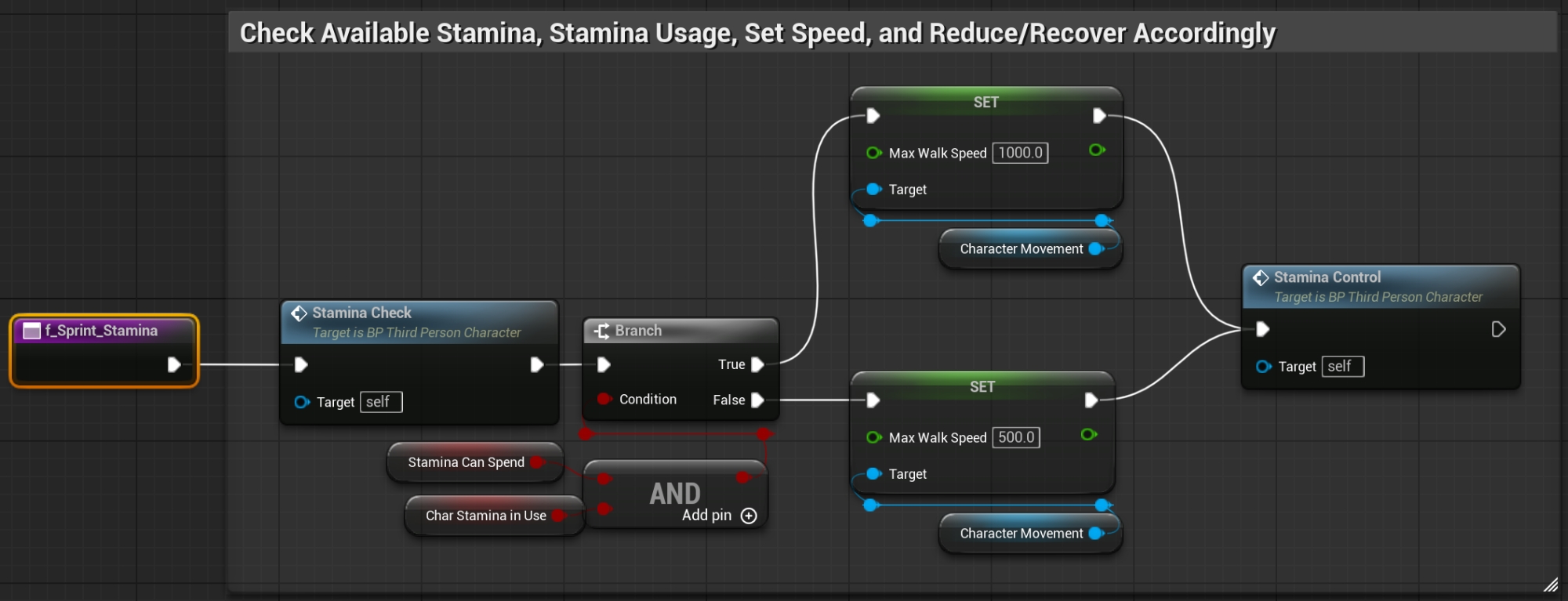This screenshot has height=601, width=1568.
Task: Click the f_Sprint_Stamina node's output execution pin
Action: pos(174,364)
